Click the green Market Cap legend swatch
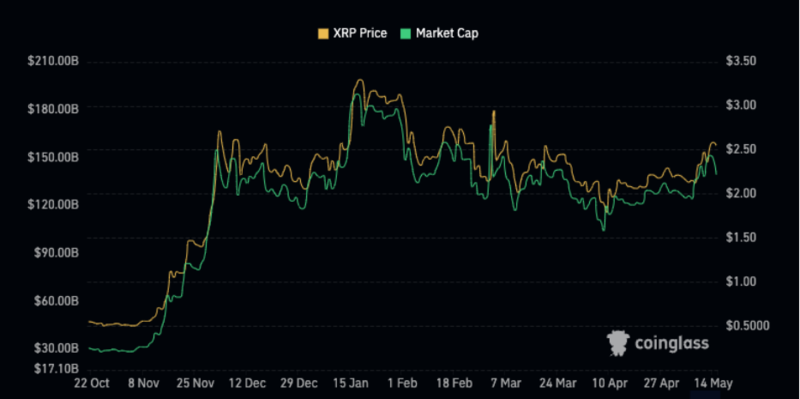The width and height of the screenshot is (800, 399). click(x=406, y=34)
